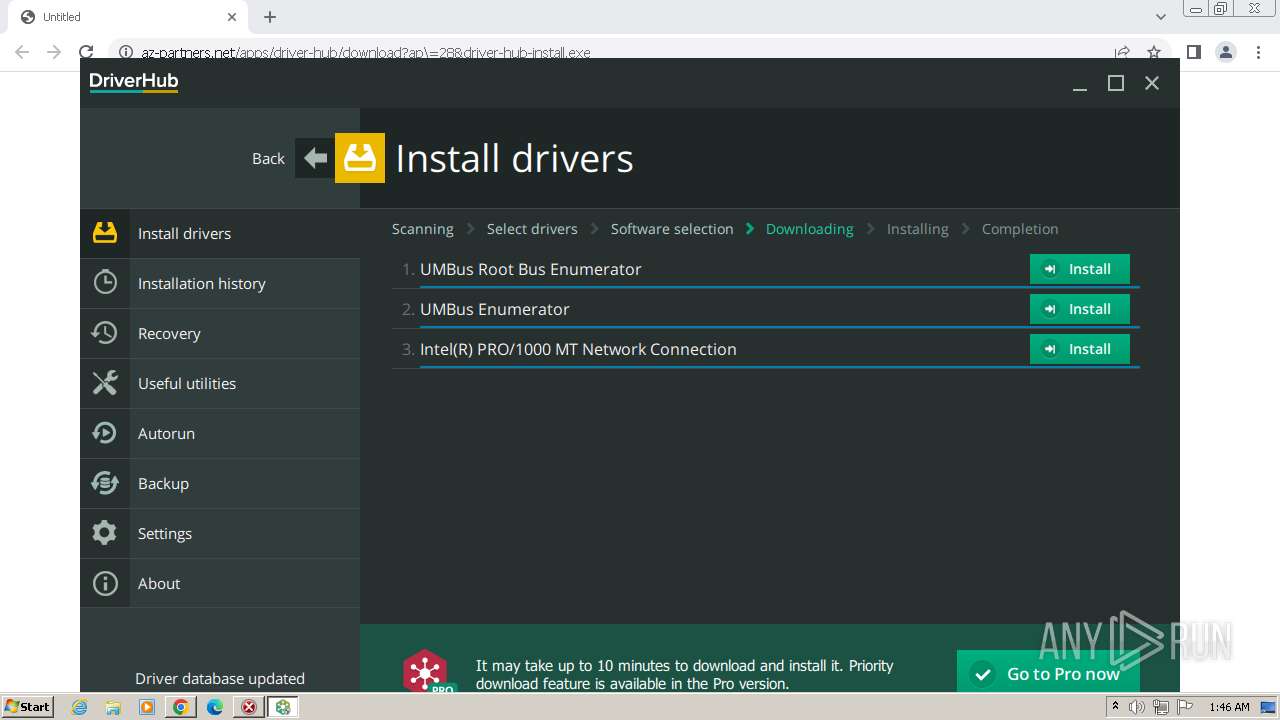Open a new browser tab

point(270,17)
